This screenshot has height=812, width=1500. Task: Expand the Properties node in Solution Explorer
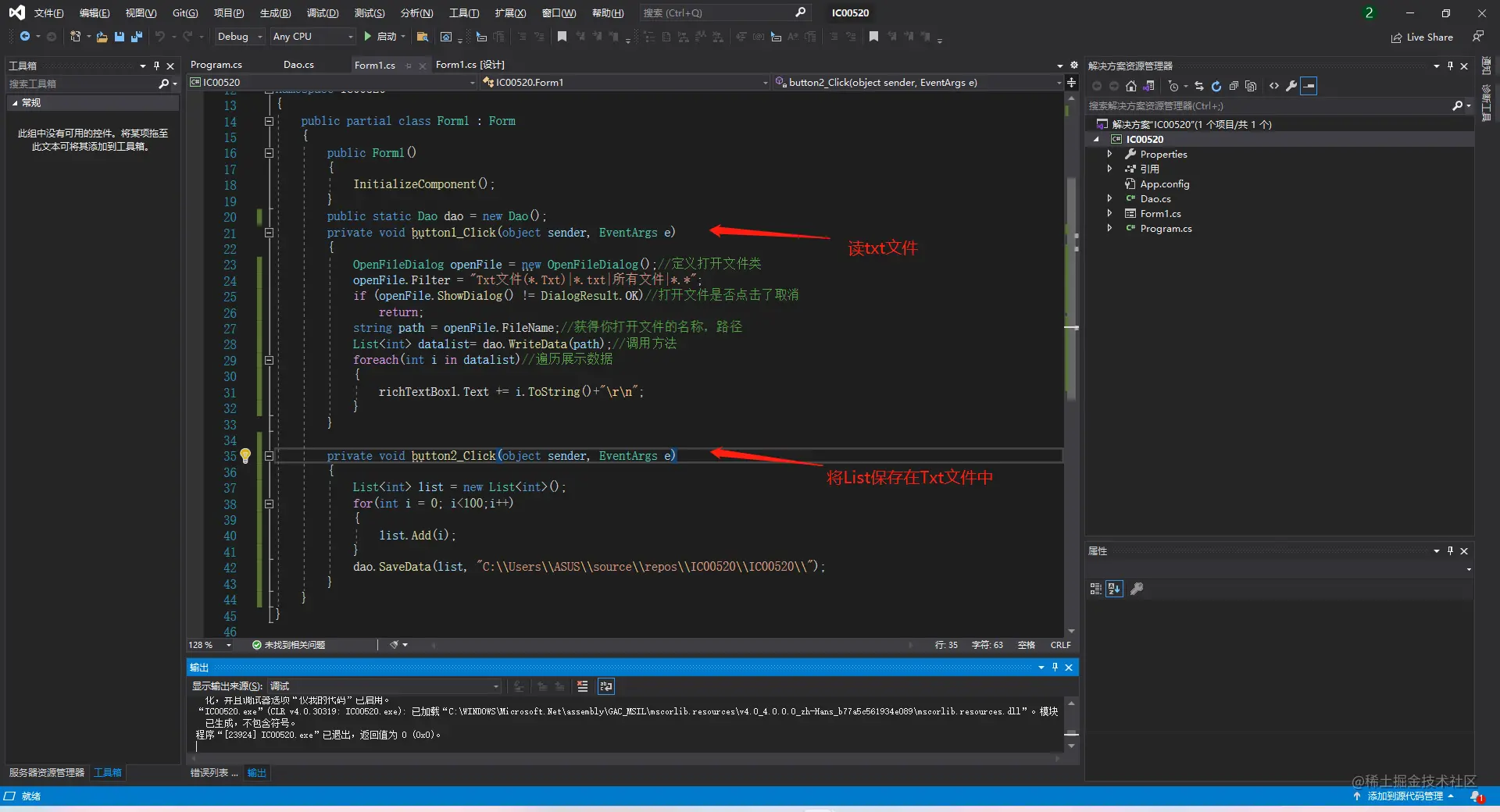pyautogui.click(x=1109, y=154)
